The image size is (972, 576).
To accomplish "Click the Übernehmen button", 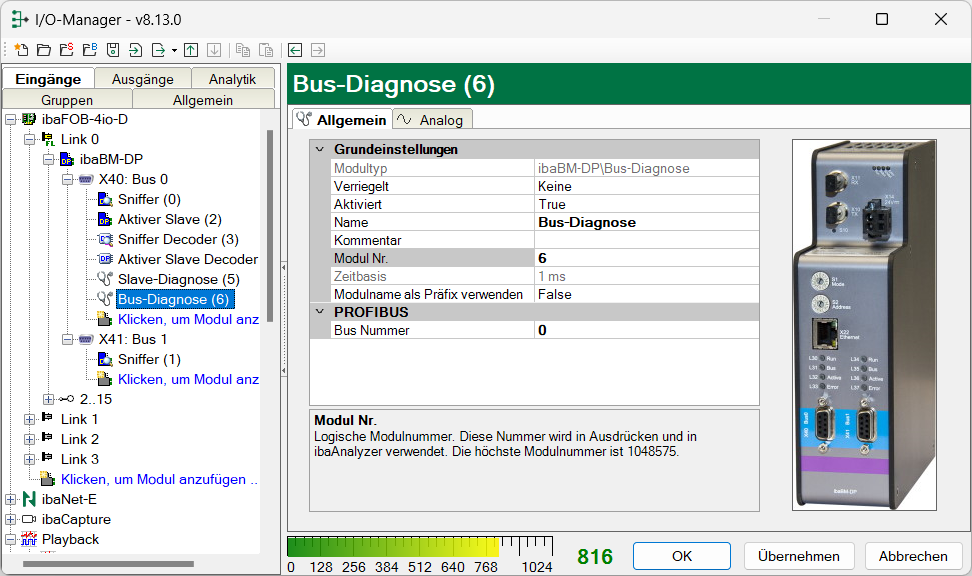I will tap(799, 556).
